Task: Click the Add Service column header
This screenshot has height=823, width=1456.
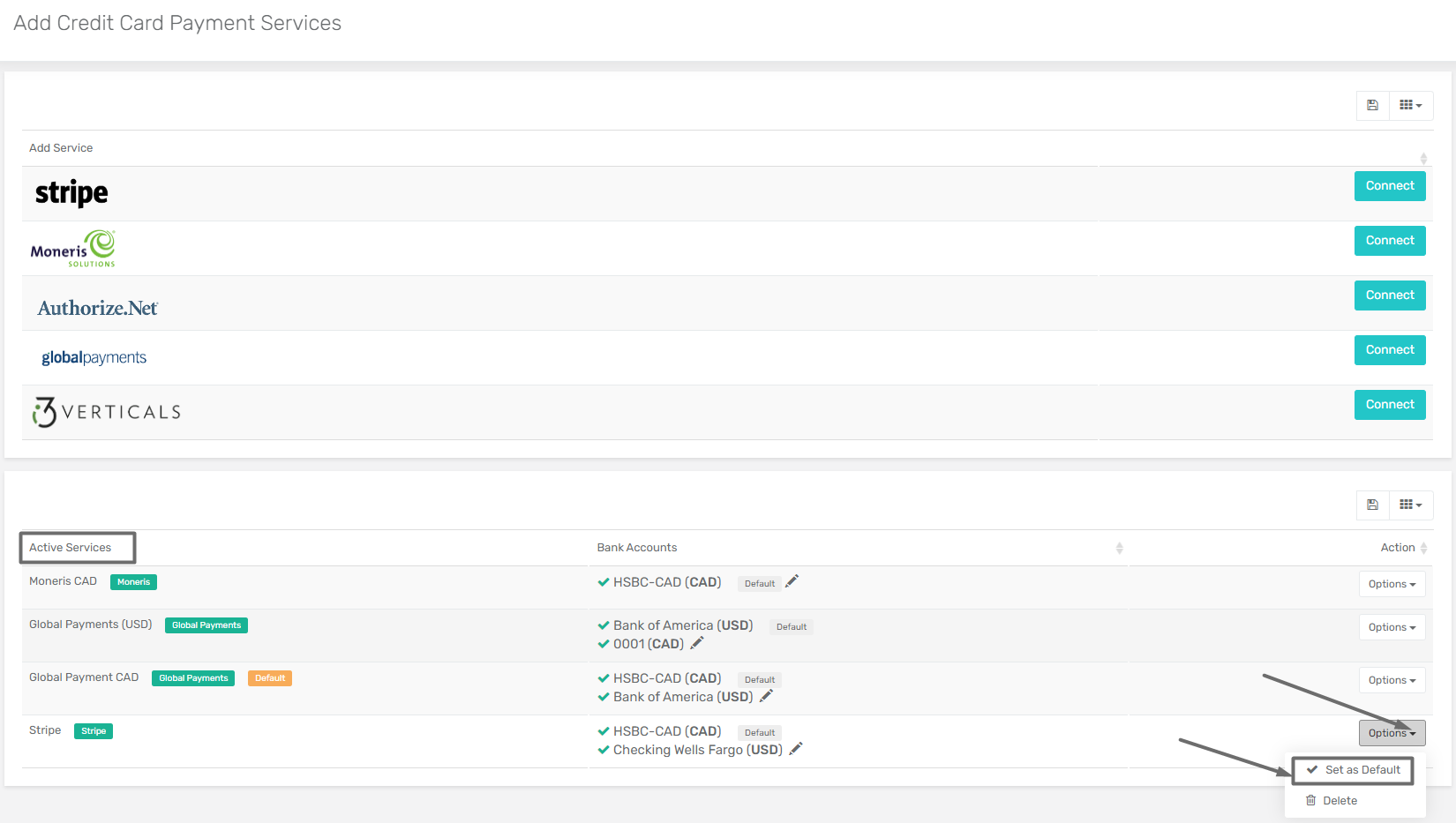Action: [x=61, y=148]
